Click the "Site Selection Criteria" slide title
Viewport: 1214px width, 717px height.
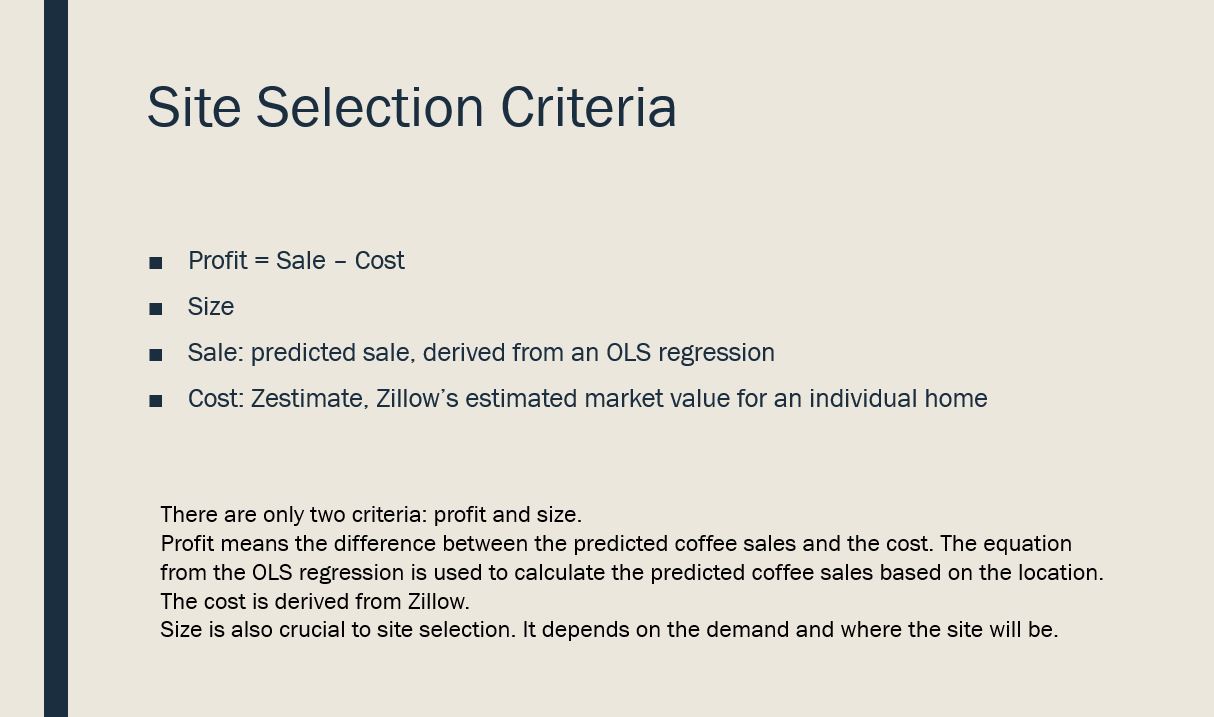pyautogui.click(x=411, y=107)
